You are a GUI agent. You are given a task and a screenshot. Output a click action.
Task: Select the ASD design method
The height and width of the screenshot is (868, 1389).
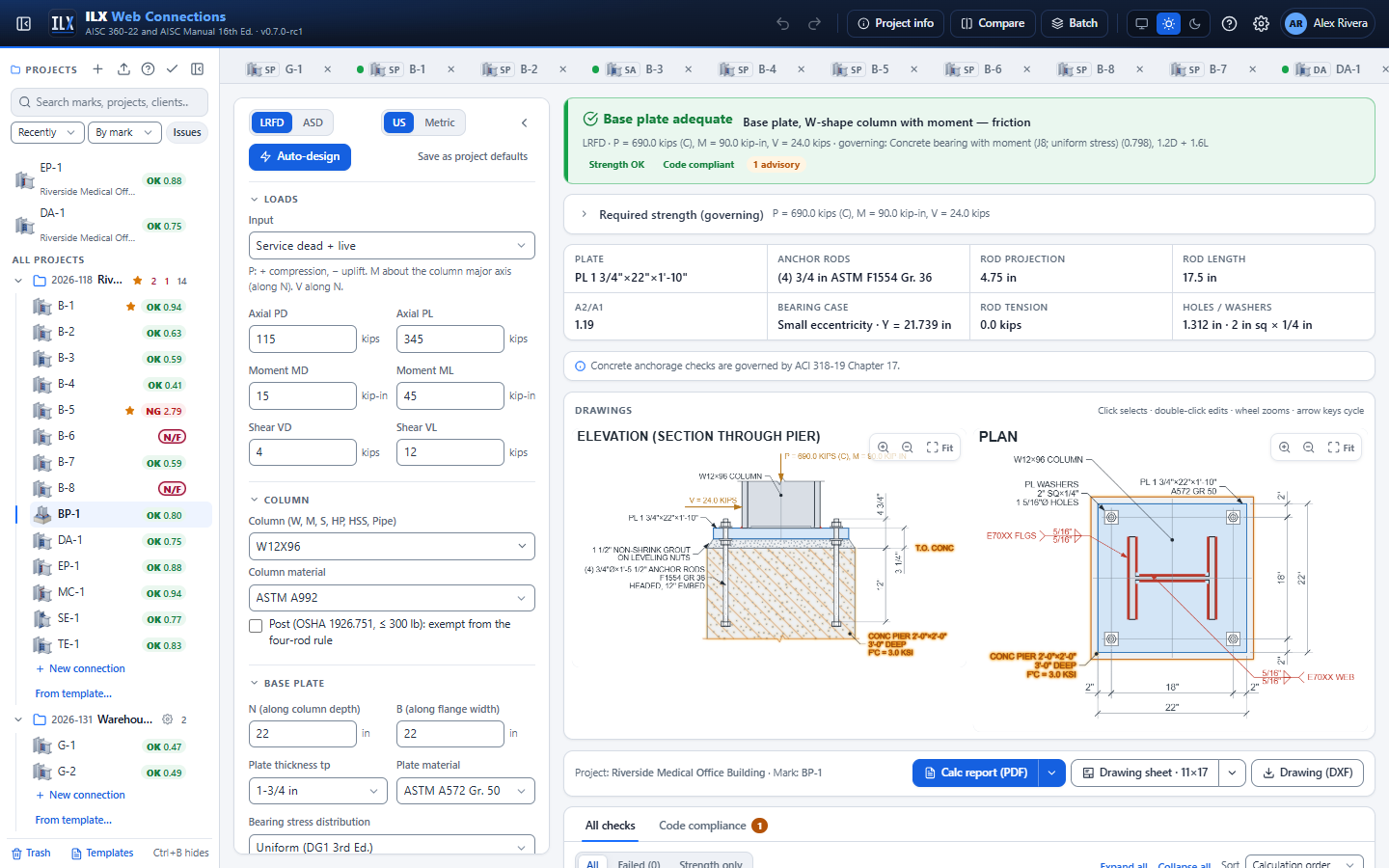point(313,122)
